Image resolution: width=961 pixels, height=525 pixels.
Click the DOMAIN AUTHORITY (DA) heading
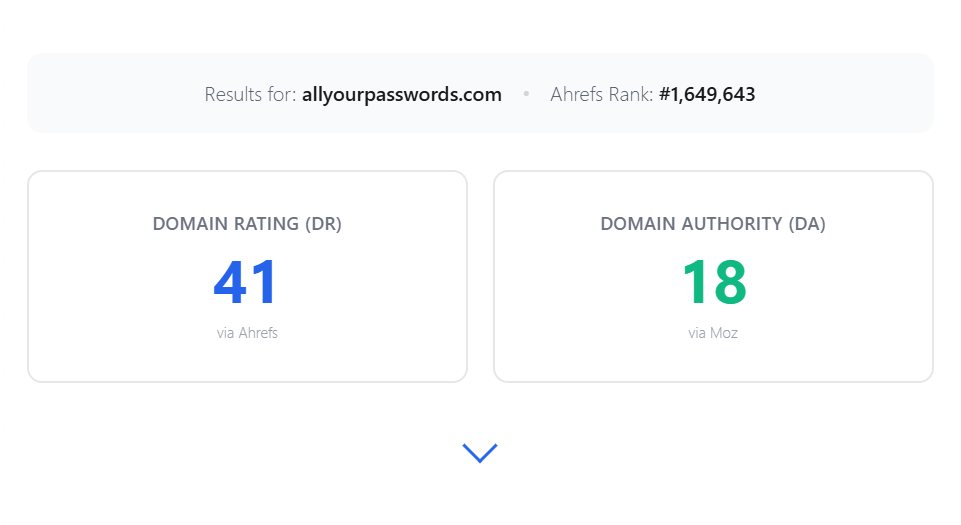click(713, 224)
